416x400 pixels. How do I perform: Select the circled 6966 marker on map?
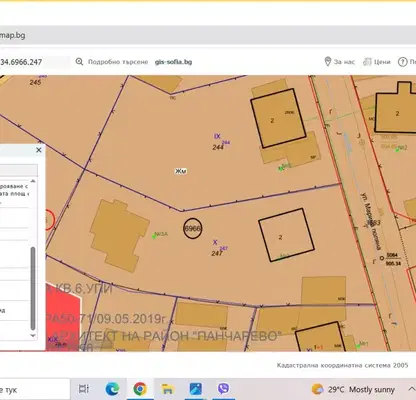point(192,228)
